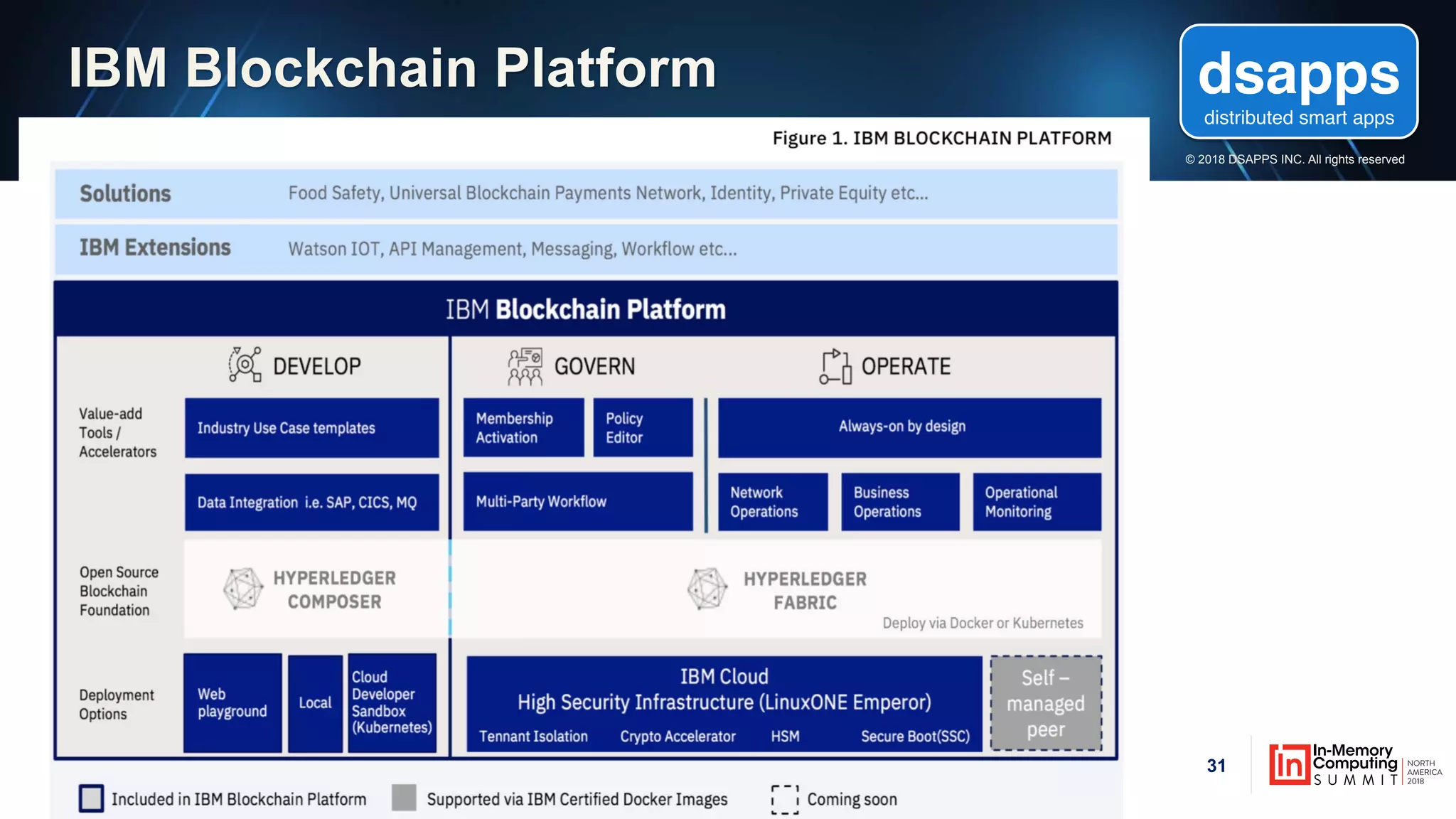Click Open Source Blockchain Foundation label

(119, 591)
